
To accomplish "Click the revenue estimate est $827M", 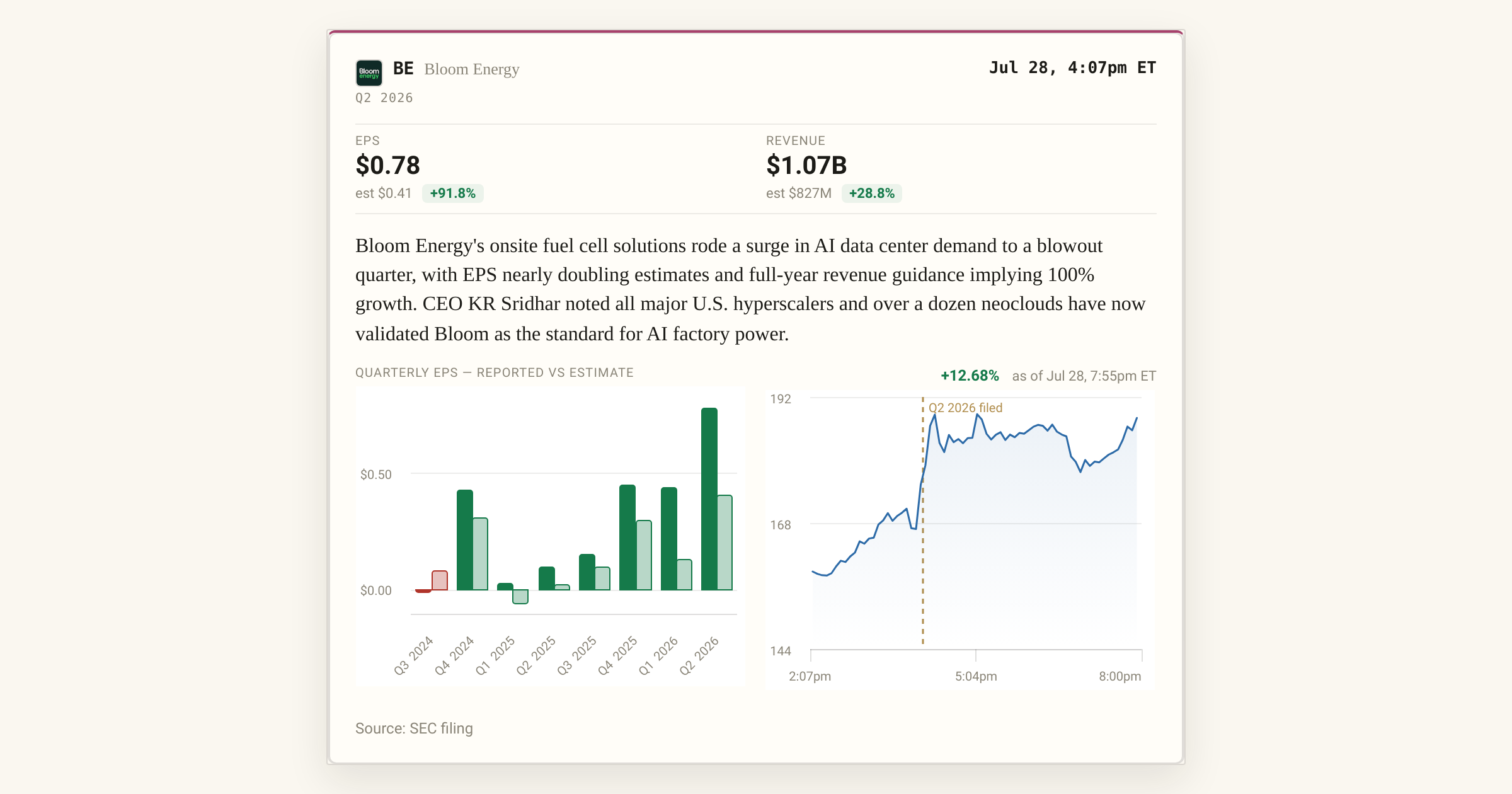I will tap(799, 193).
